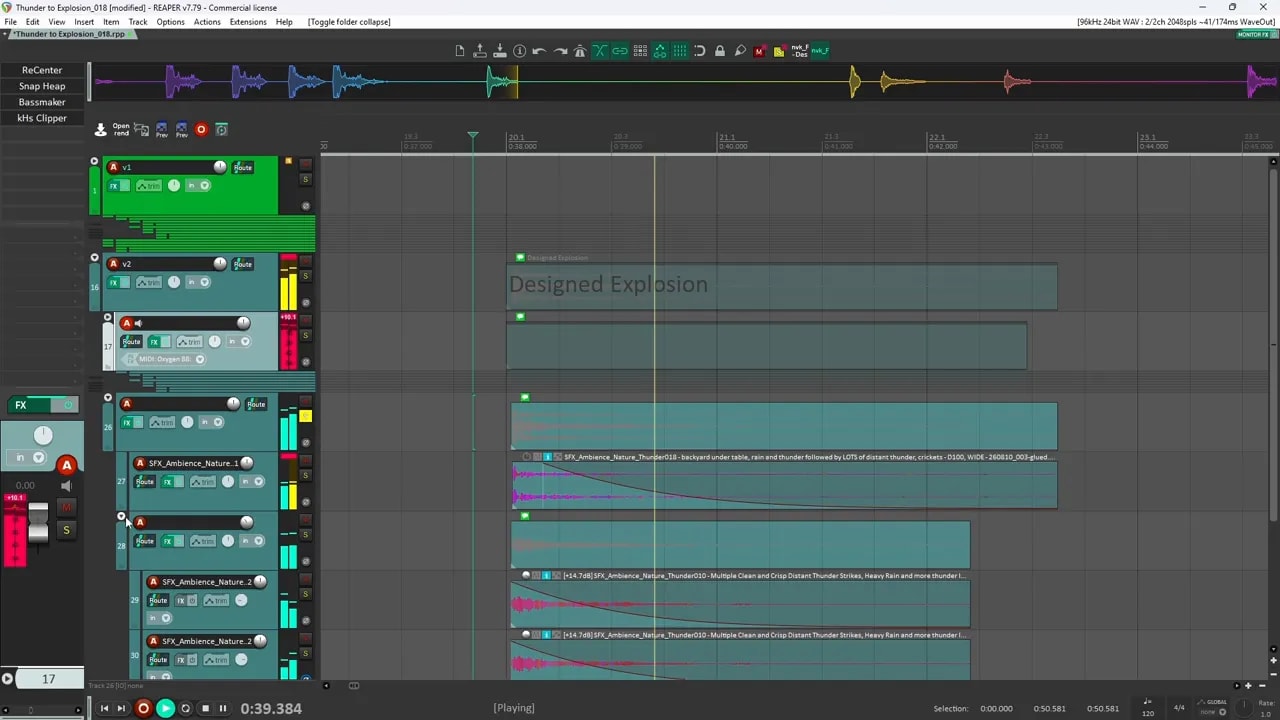Open the input dropdown on track v1
Image resolution: width=1280 pixels, height=720 pixels.
198,186
